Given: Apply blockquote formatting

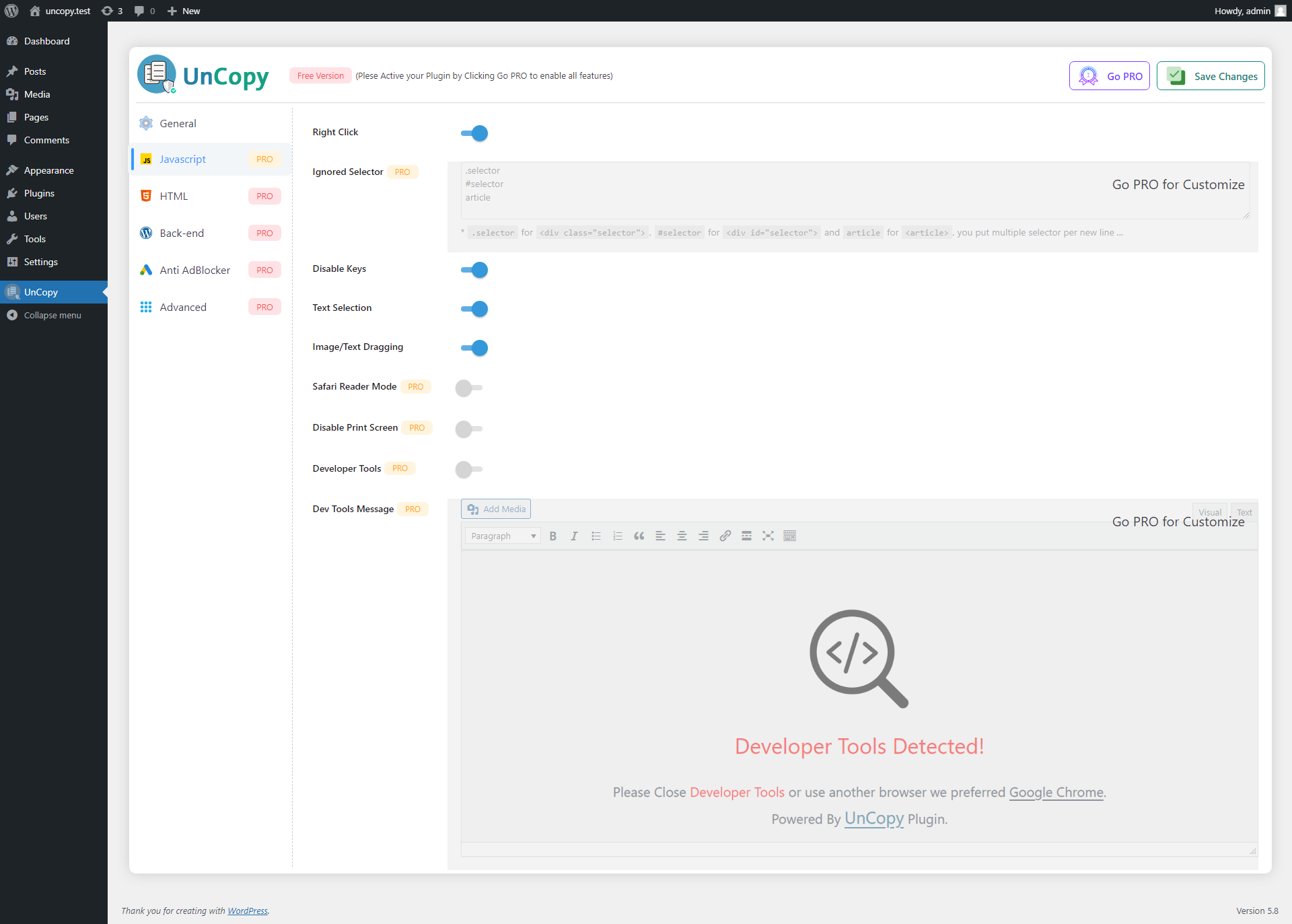Looking at the screenshot, I should [x=639, y=536].
